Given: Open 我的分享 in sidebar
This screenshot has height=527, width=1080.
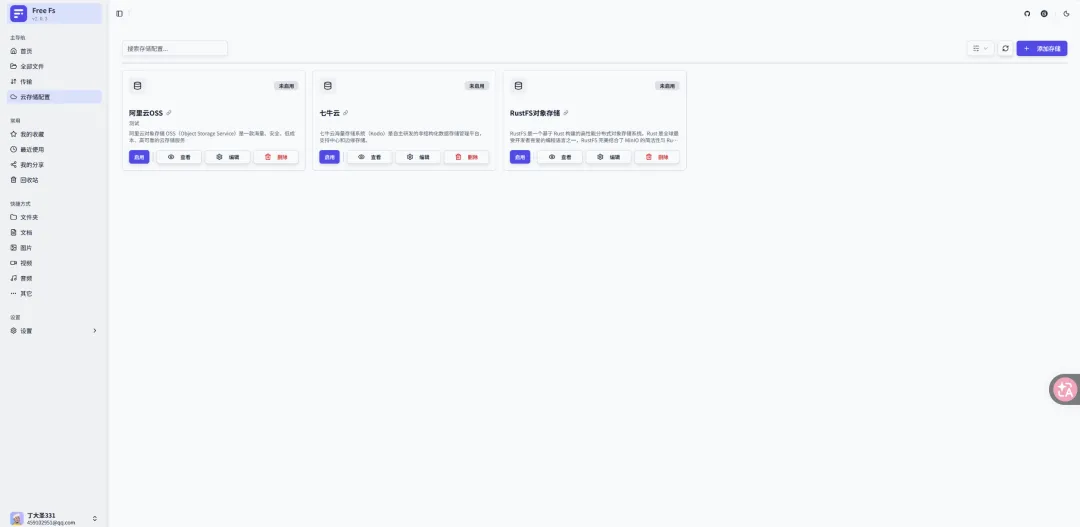Looking at the screenshot, I should click(54, 165).
